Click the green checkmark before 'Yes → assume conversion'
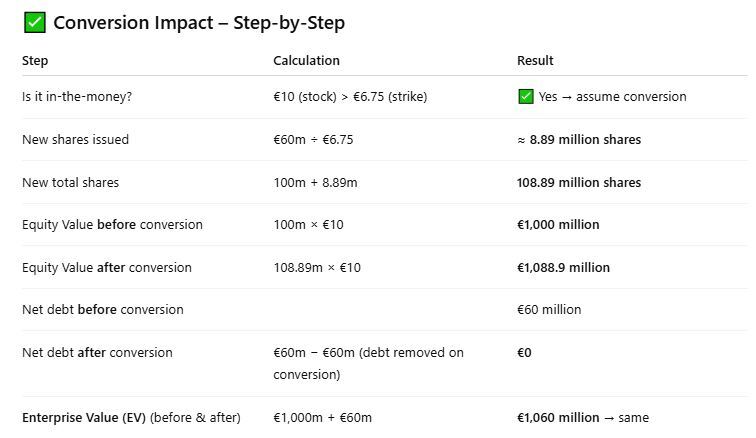This screenshot has width=756, height=438. click(525, 97)
